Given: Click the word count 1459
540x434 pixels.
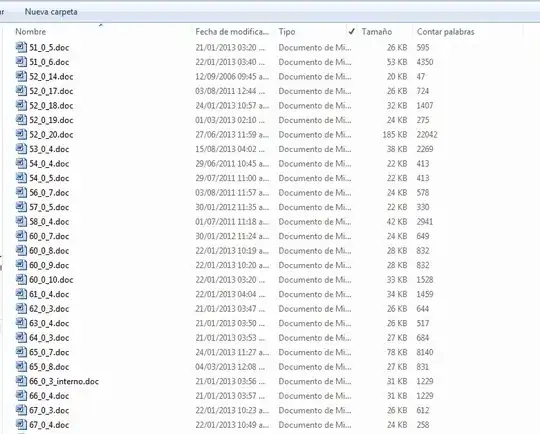Looking at the screenshot, I should pyautogui.click(x=425, y=294).
